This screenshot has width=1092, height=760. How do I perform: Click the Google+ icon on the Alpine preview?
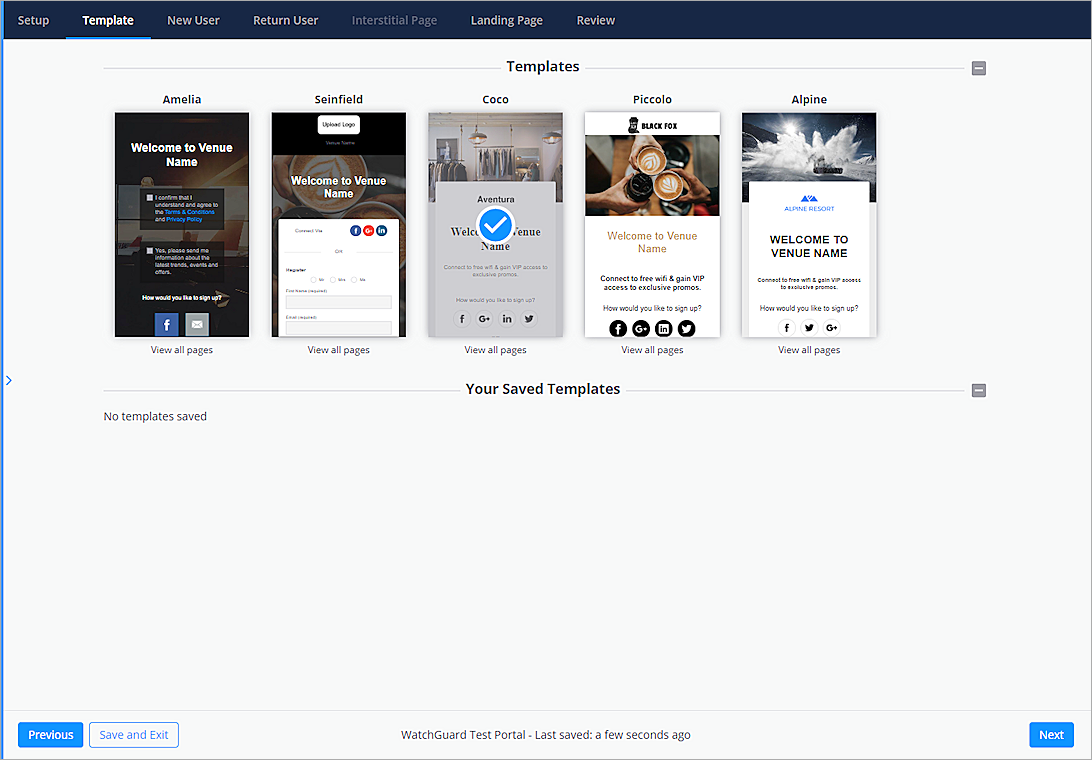tap(831, 327)
